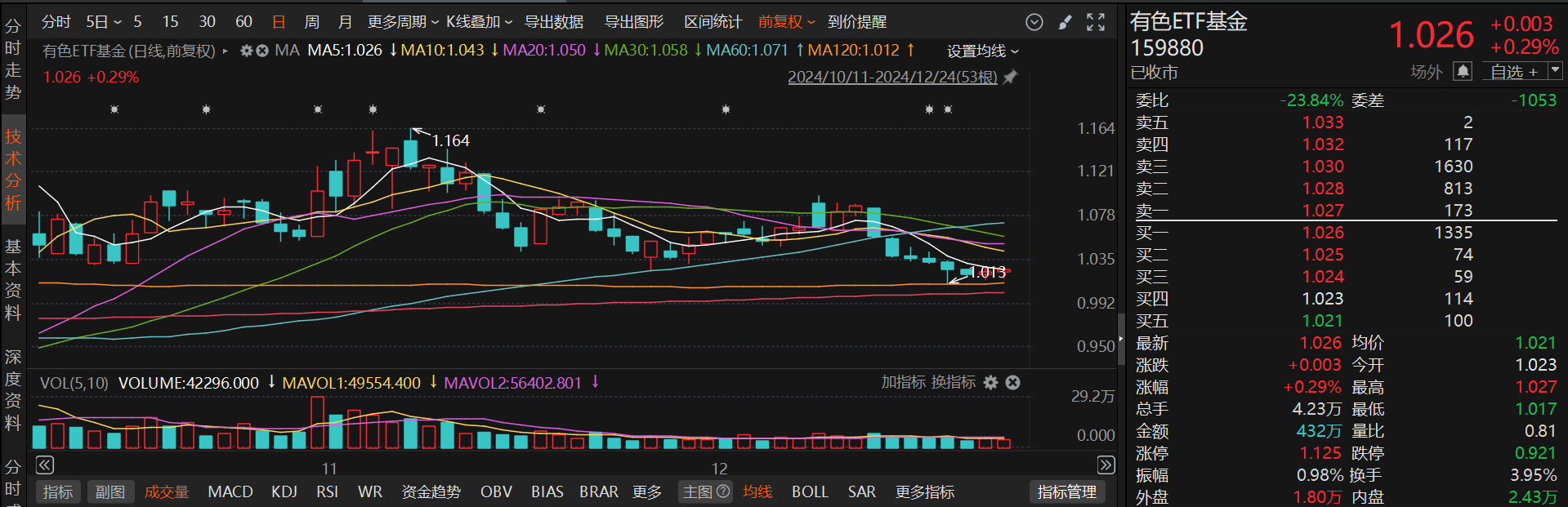This screenshot has height=507, width=1568.
Task: Open the 设置均线 dropdown
Action: coord(983,51)
